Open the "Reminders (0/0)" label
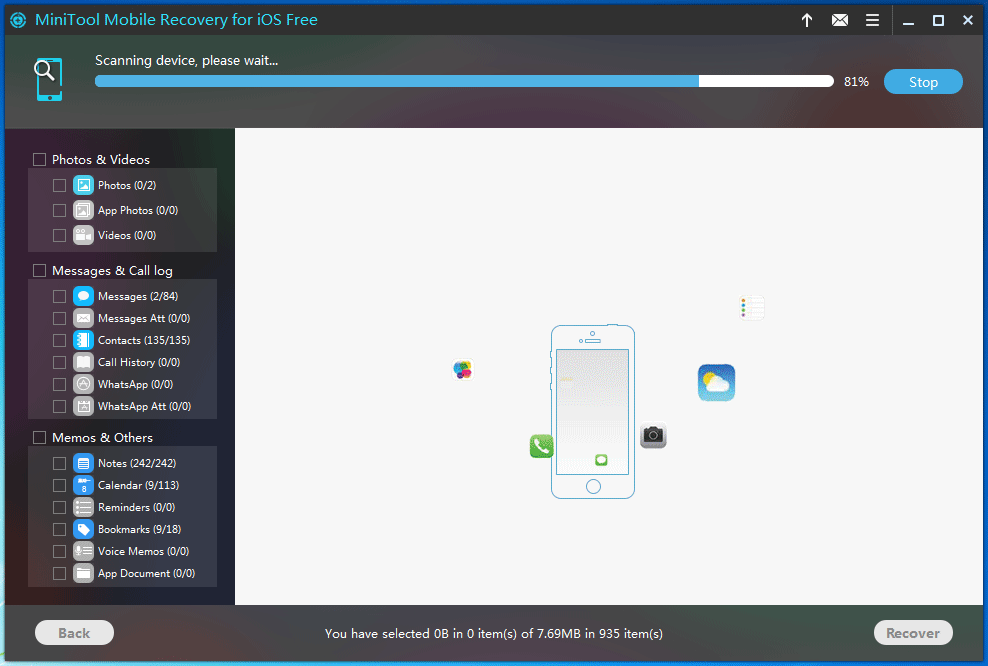This screenshot has height=666, width=988. coord(136,507)
